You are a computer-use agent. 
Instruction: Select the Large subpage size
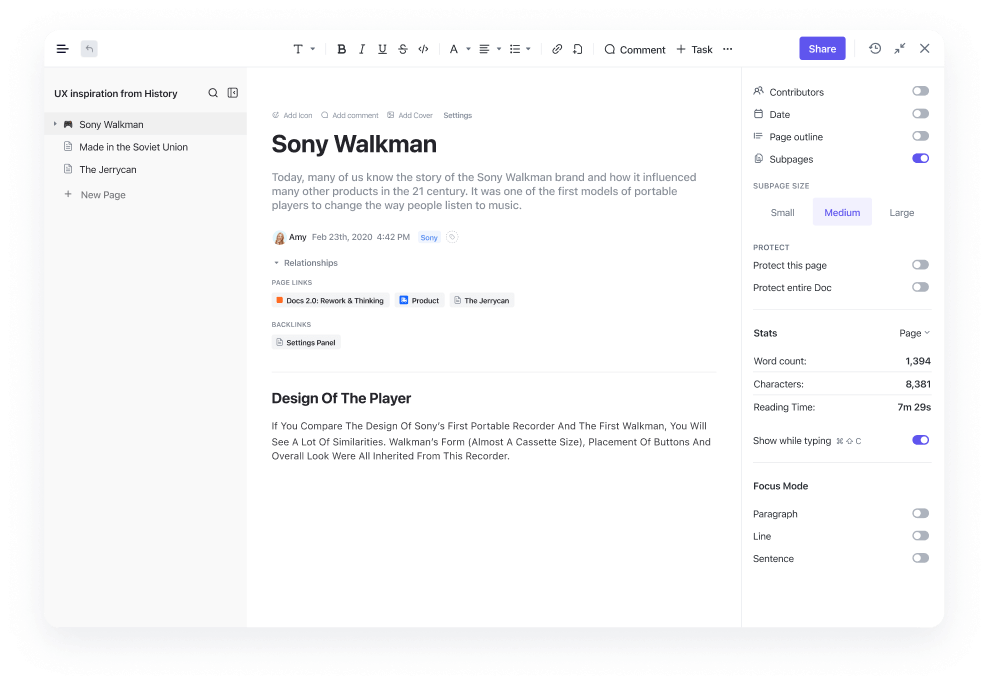(x=901, y=212)
